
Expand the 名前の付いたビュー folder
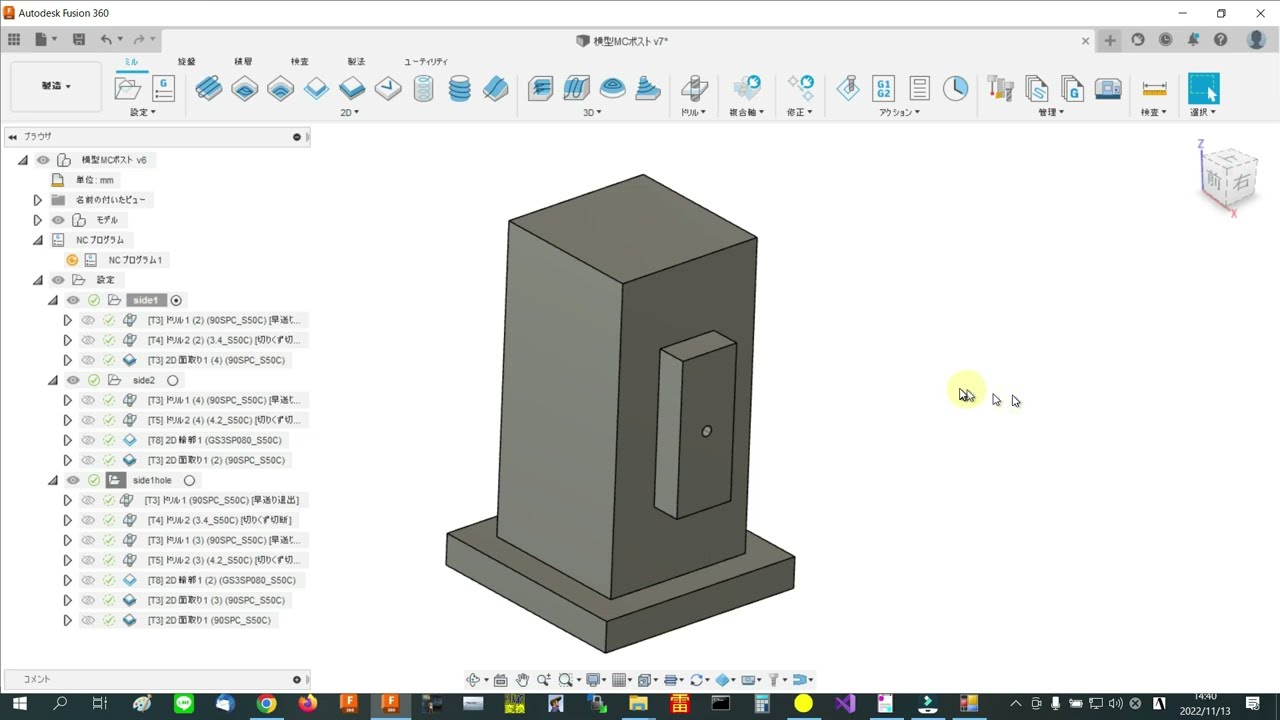click(38, 200)
